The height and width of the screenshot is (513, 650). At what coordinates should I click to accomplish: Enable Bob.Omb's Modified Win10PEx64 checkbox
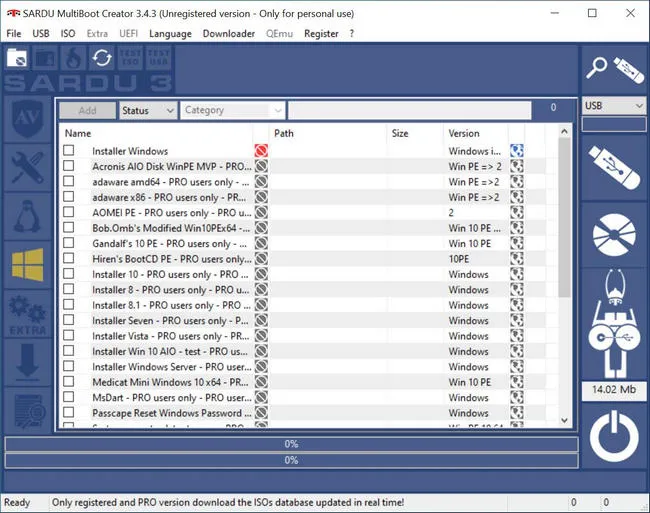click(69, 227)
